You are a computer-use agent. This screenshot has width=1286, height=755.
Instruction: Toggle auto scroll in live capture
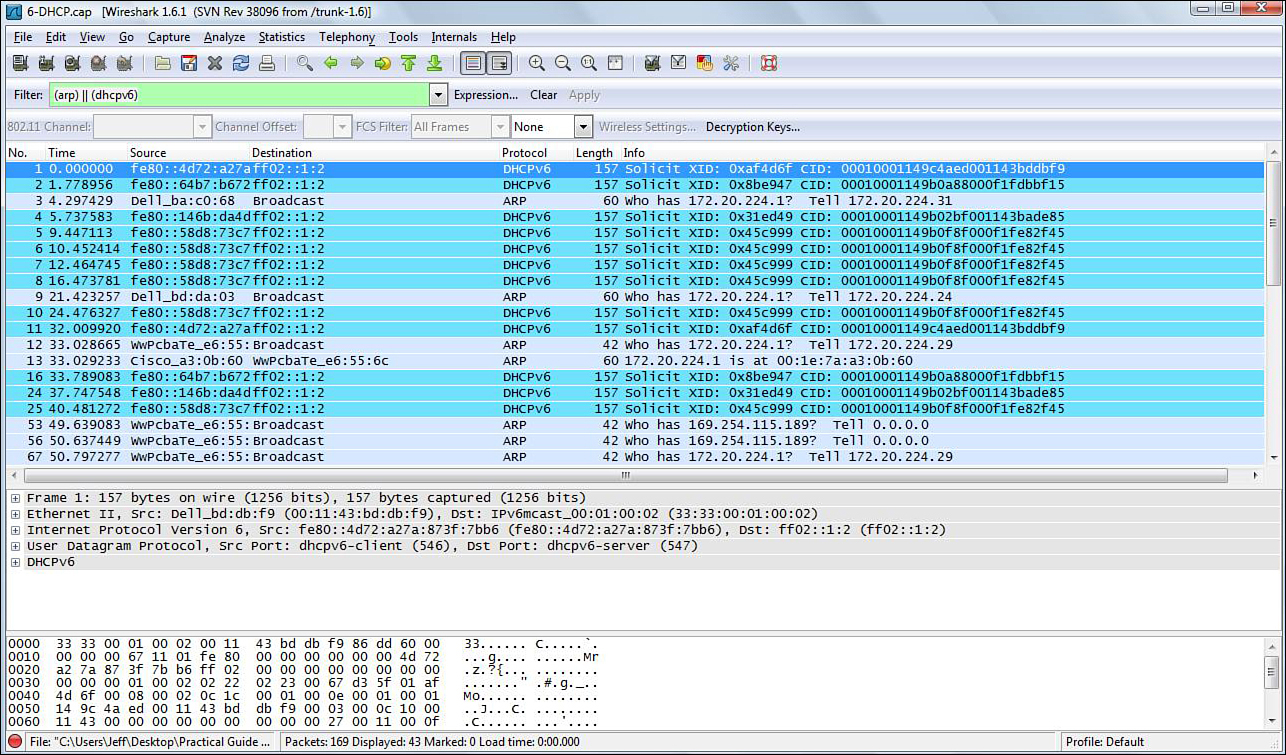click(x=499, y=63)
